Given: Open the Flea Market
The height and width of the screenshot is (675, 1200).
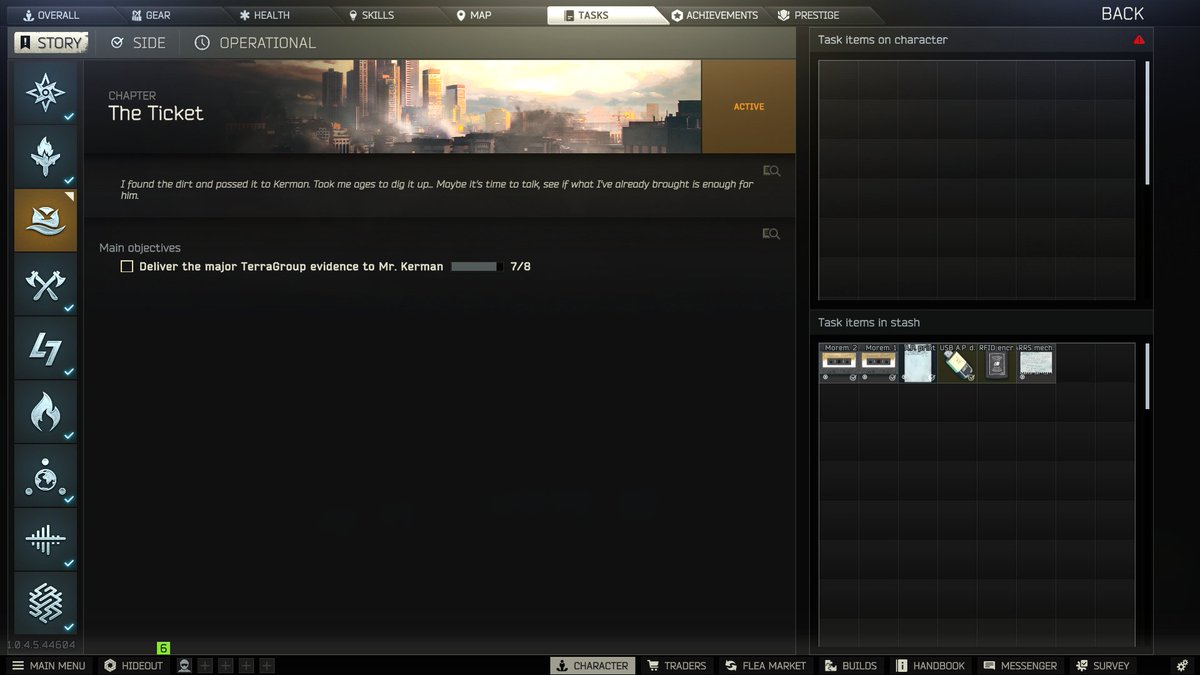Looking at the screenshot, I should pyautogui.click(x=766, y=666).
